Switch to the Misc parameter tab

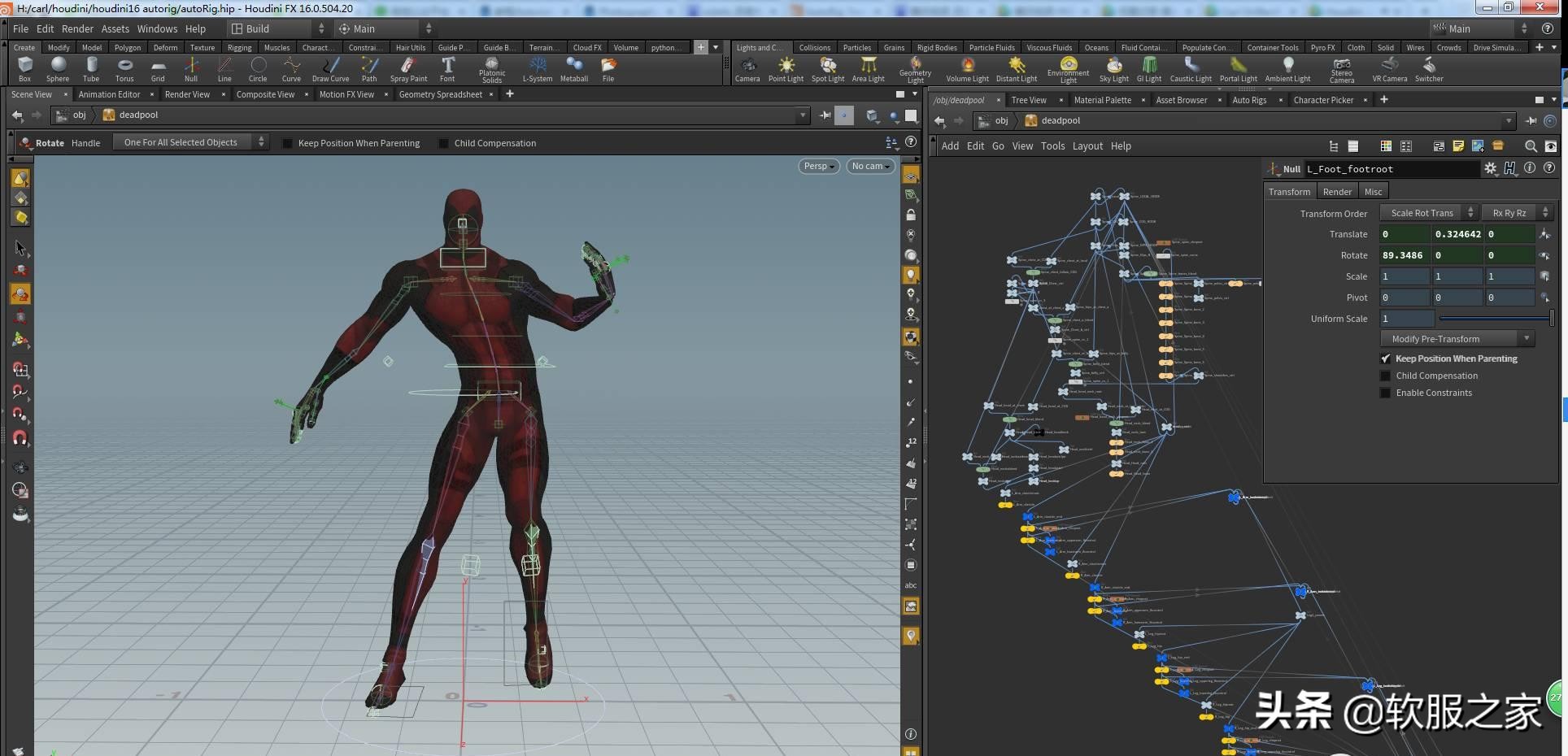(x=1373, y=192)
